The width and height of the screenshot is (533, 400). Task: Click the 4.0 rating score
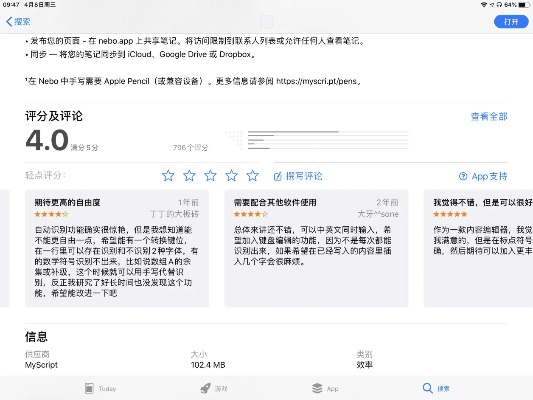click(47, 140)
